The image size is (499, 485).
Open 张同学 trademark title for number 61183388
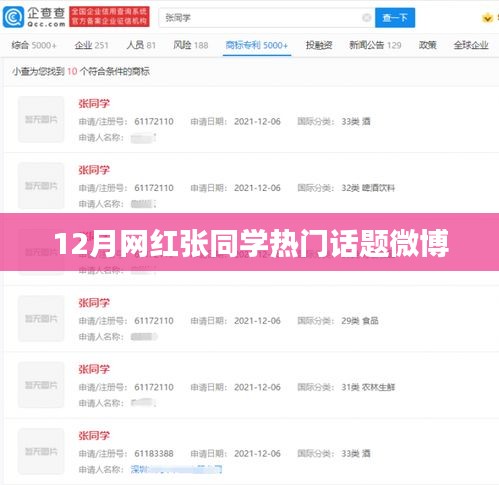tap(94, 435)
